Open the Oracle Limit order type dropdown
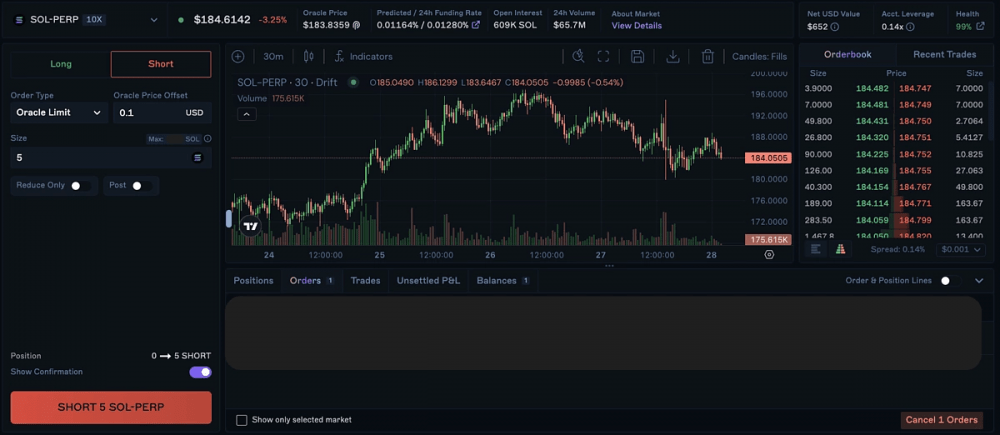This screenshot has width=1000, height=435. [59, 112]
